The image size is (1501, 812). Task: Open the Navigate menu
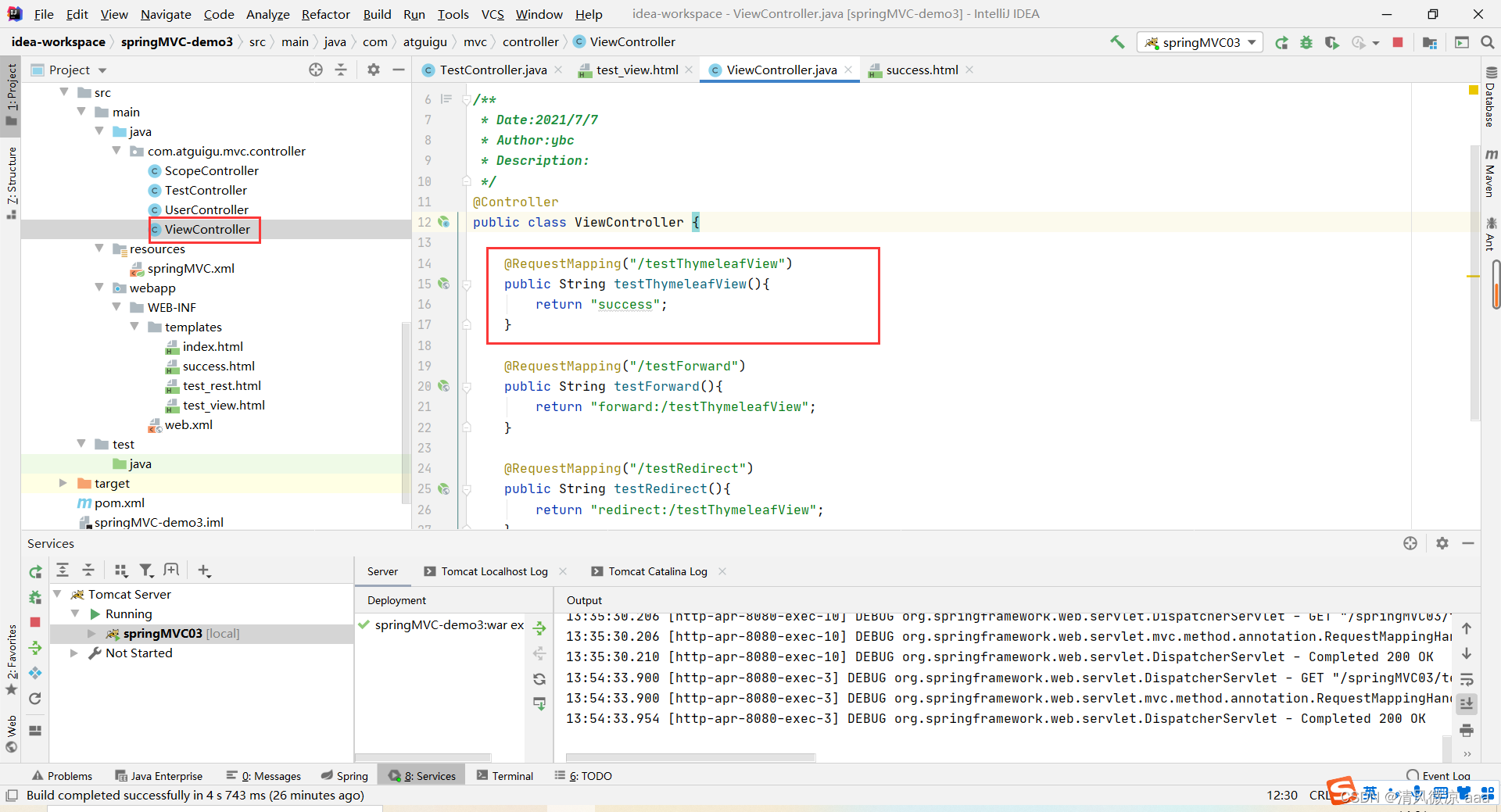click(166, 14)
